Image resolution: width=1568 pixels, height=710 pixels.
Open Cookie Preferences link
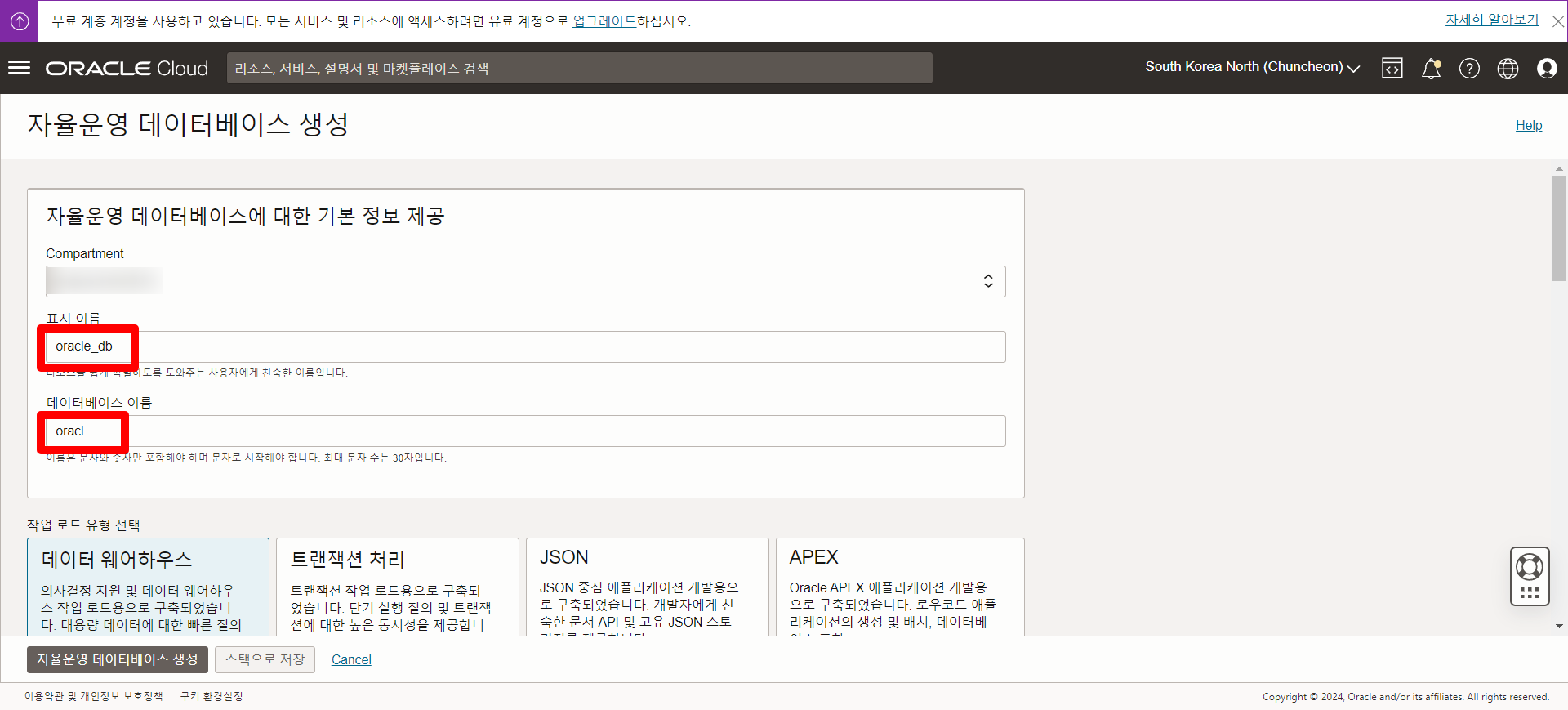tap(212, 696)
